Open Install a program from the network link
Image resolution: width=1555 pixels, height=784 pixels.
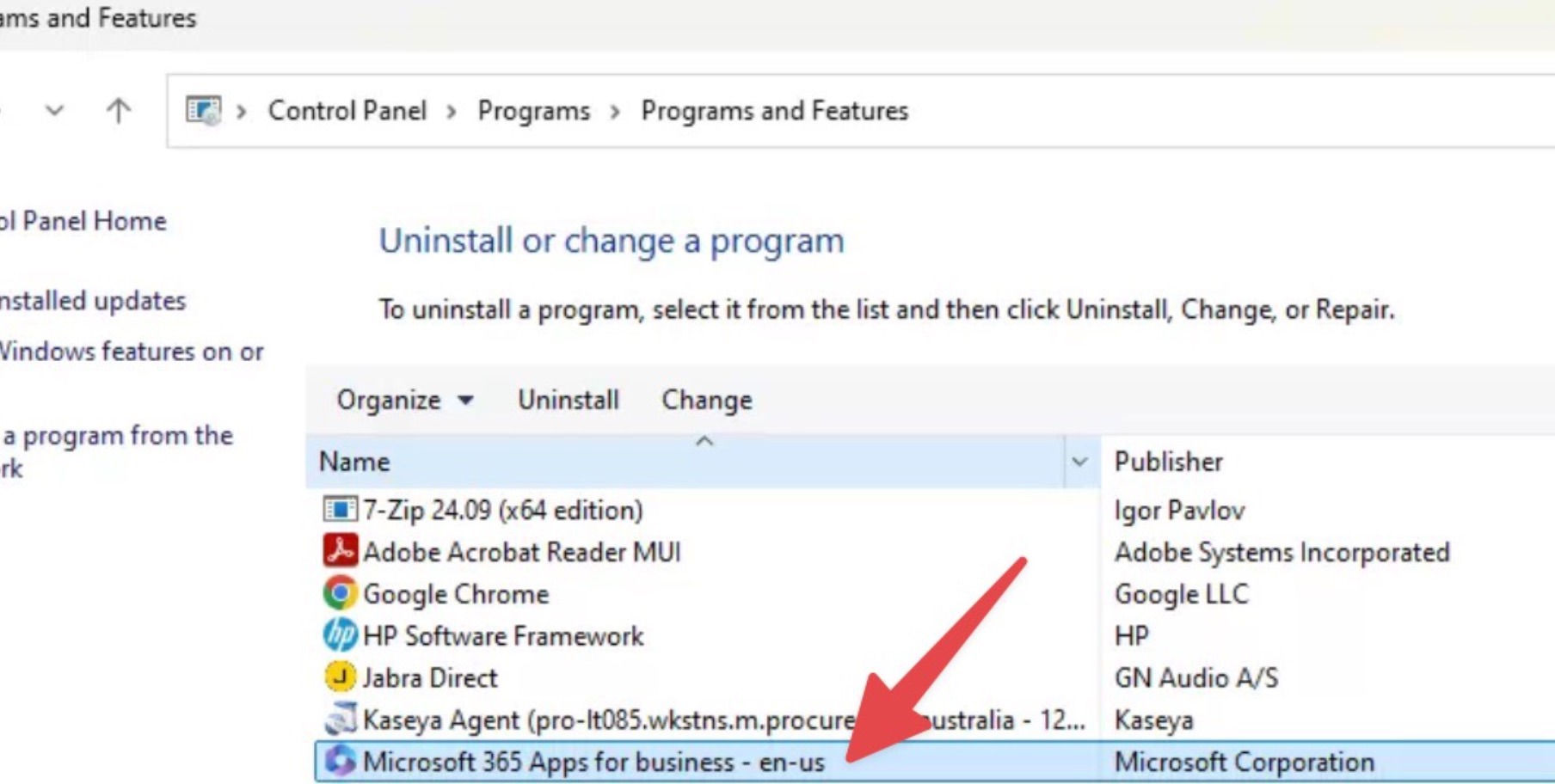coord(117,452)
